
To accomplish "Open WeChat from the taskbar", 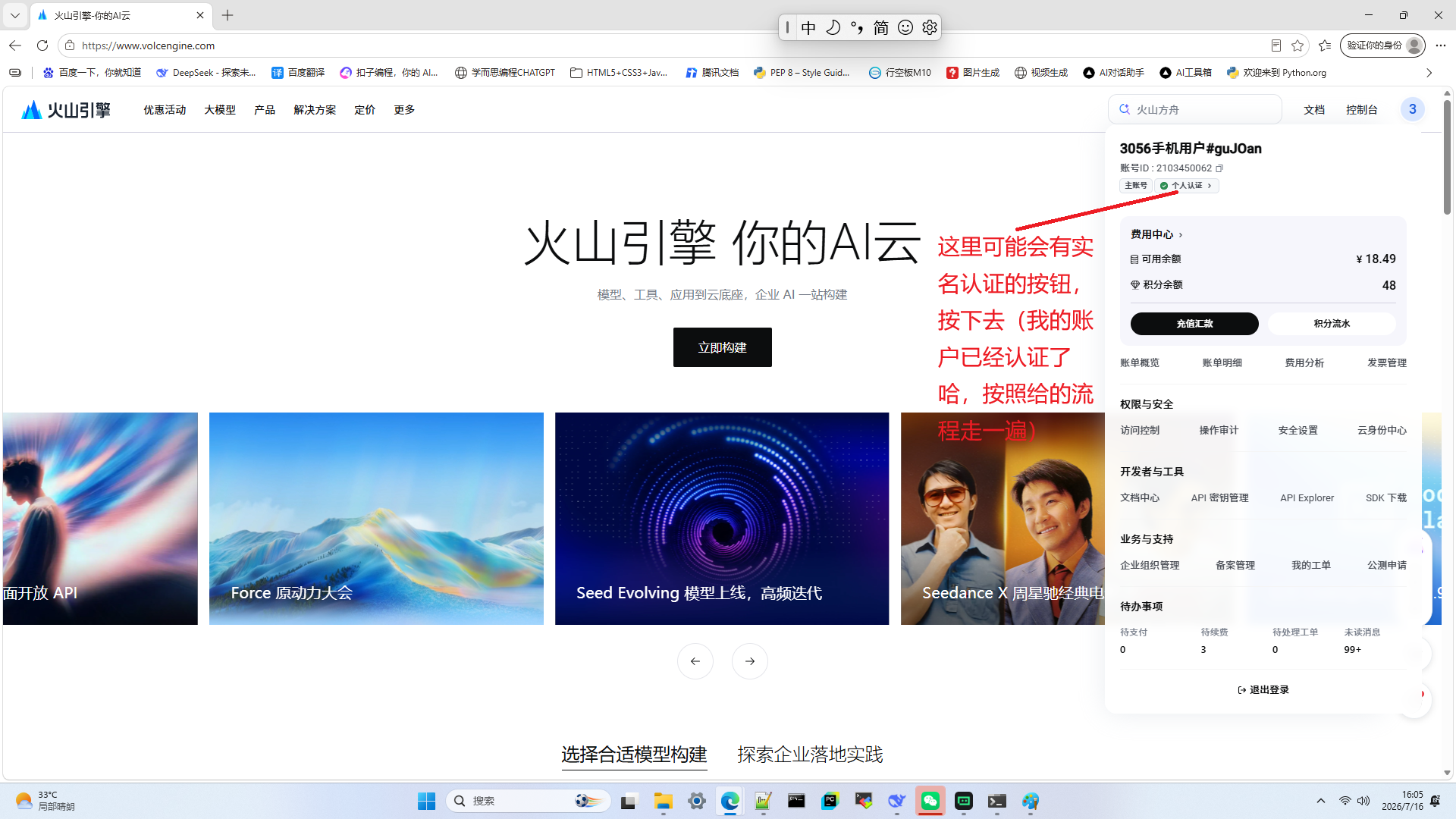I will coord(930,801).
